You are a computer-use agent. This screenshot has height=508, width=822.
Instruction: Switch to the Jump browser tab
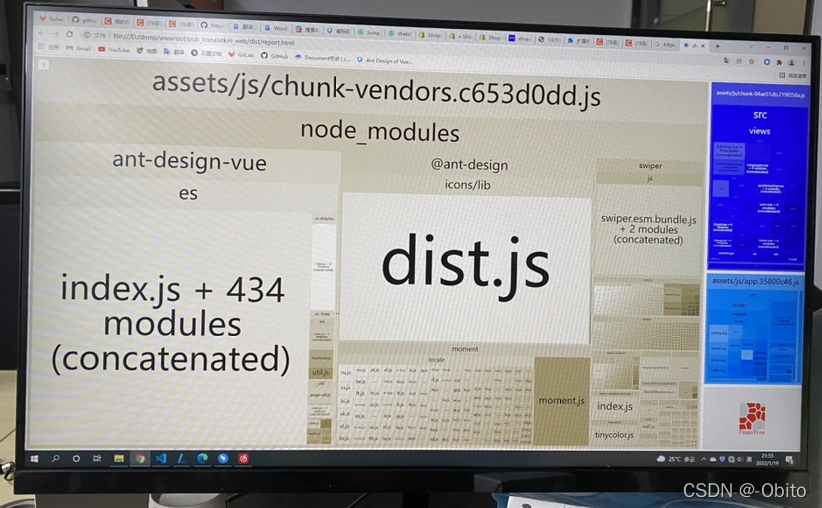[x=369, y=33]
